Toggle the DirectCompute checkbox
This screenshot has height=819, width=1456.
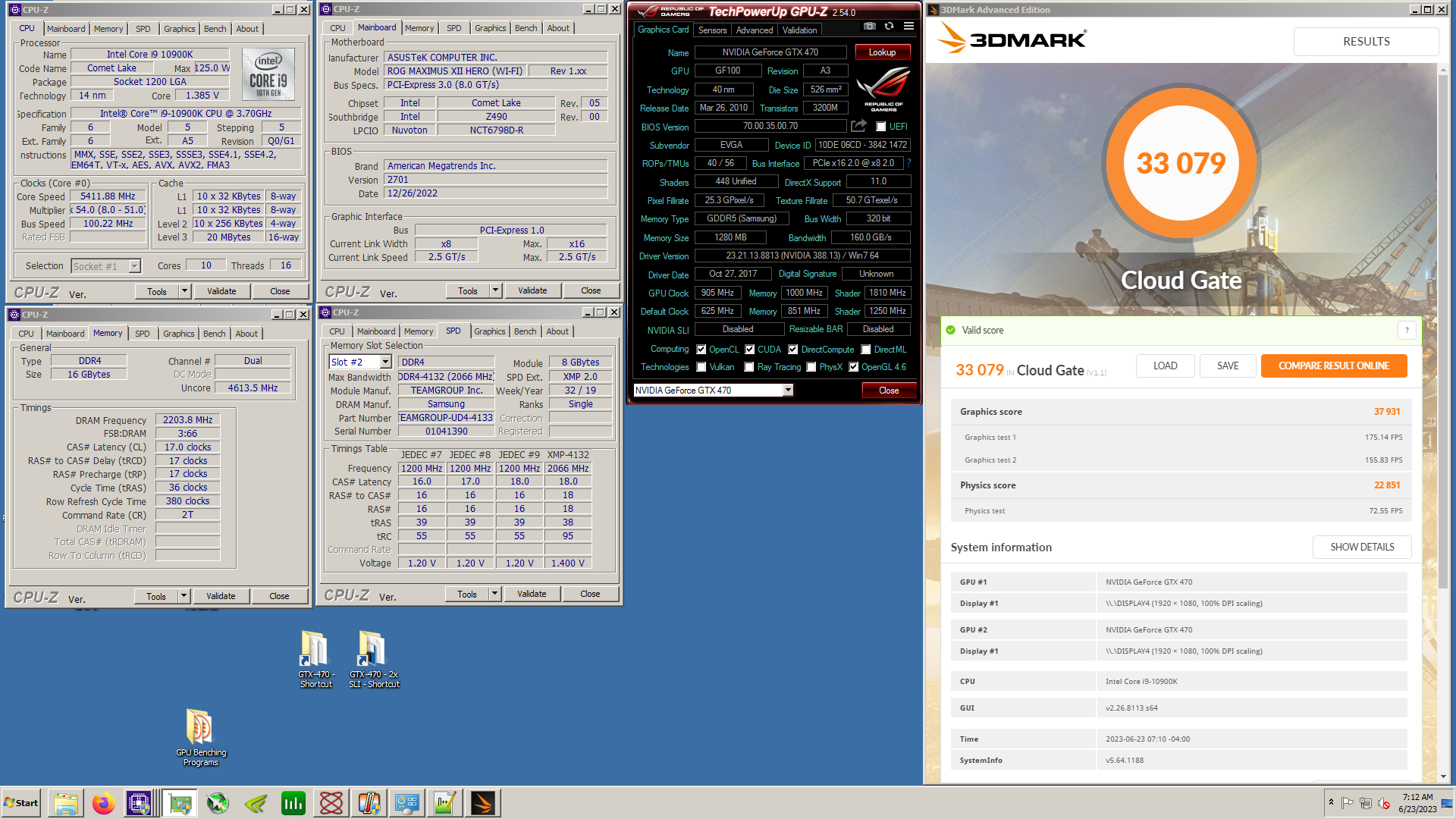793,350
